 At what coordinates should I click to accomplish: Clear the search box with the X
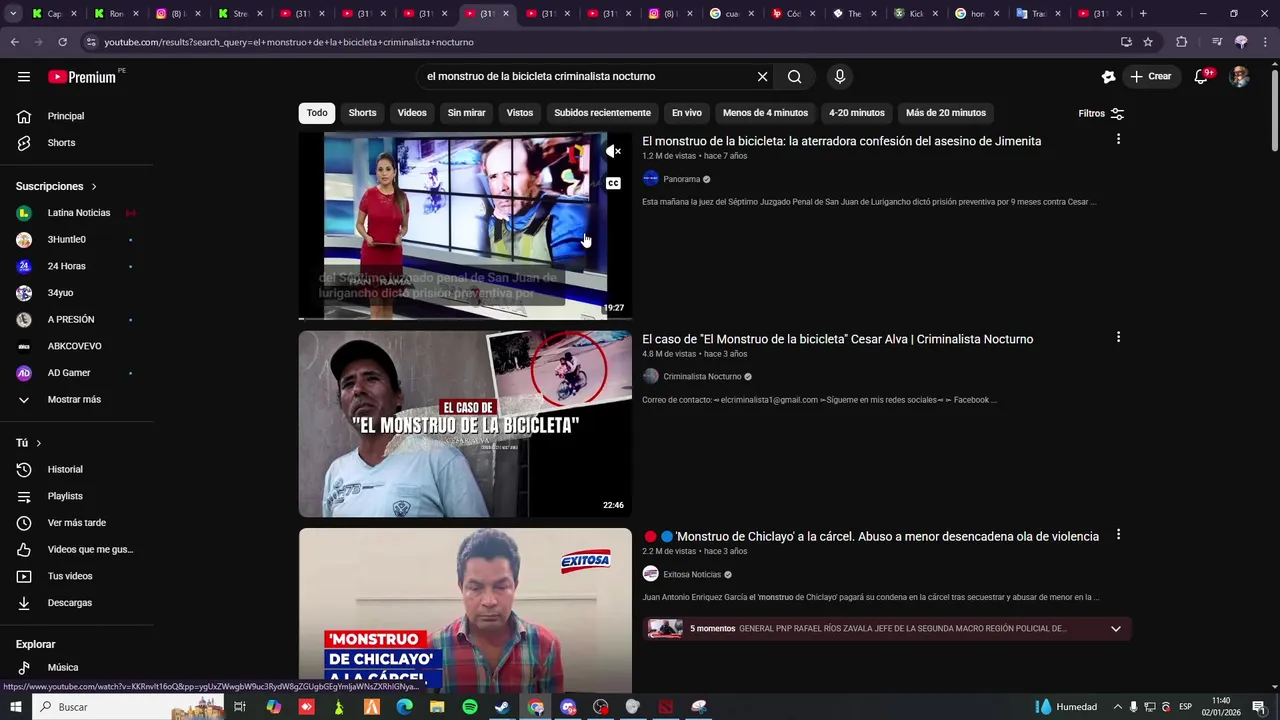point(762,76)
